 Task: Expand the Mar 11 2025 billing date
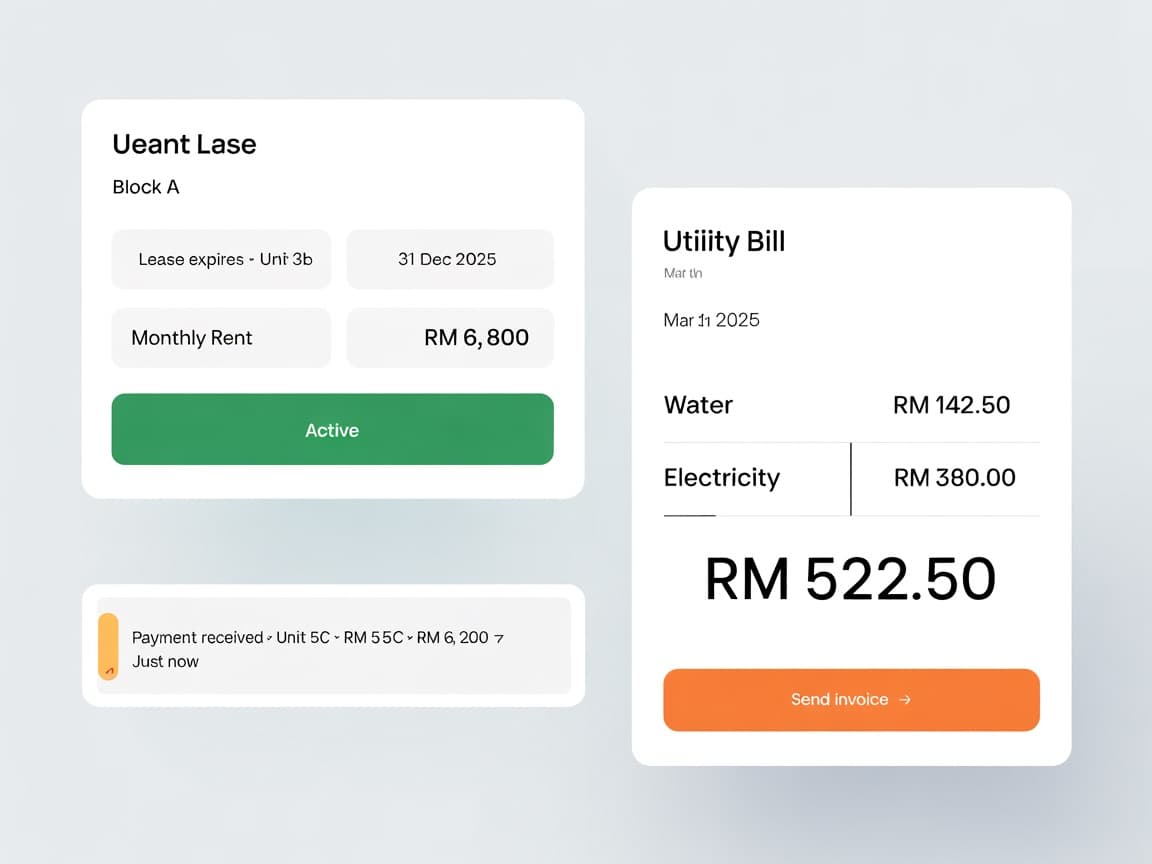(711, 320)
